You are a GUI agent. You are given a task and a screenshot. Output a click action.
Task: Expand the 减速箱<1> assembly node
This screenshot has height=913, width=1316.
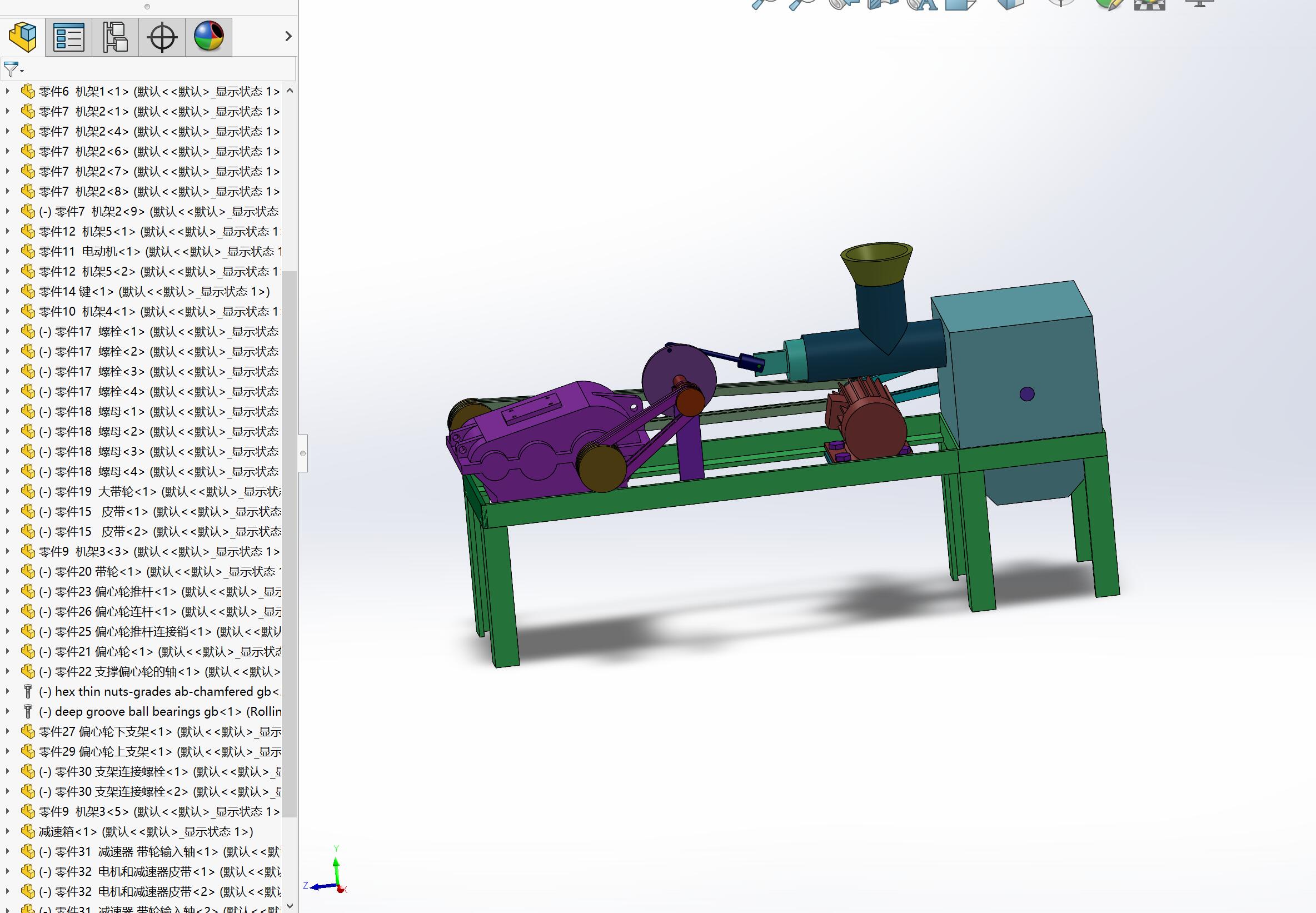[x=7, y=831]
